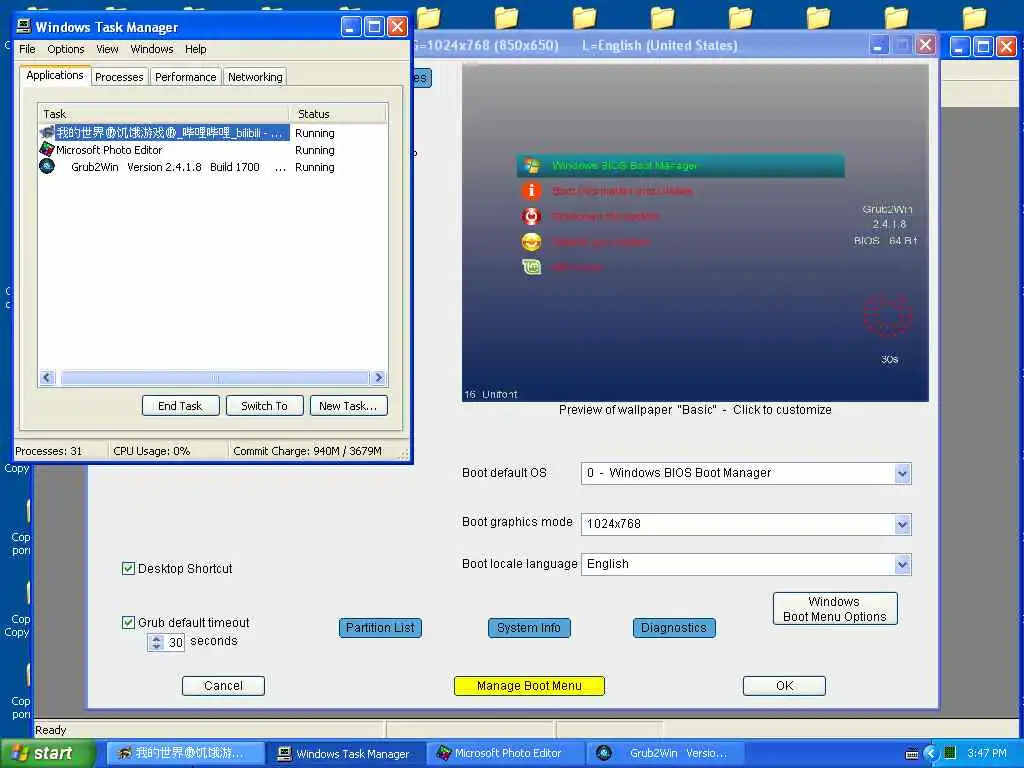Click Windows BIOS Boot Manager preview entry
Viewport: 1024px width, 768px height.
[x=680, y=166]
